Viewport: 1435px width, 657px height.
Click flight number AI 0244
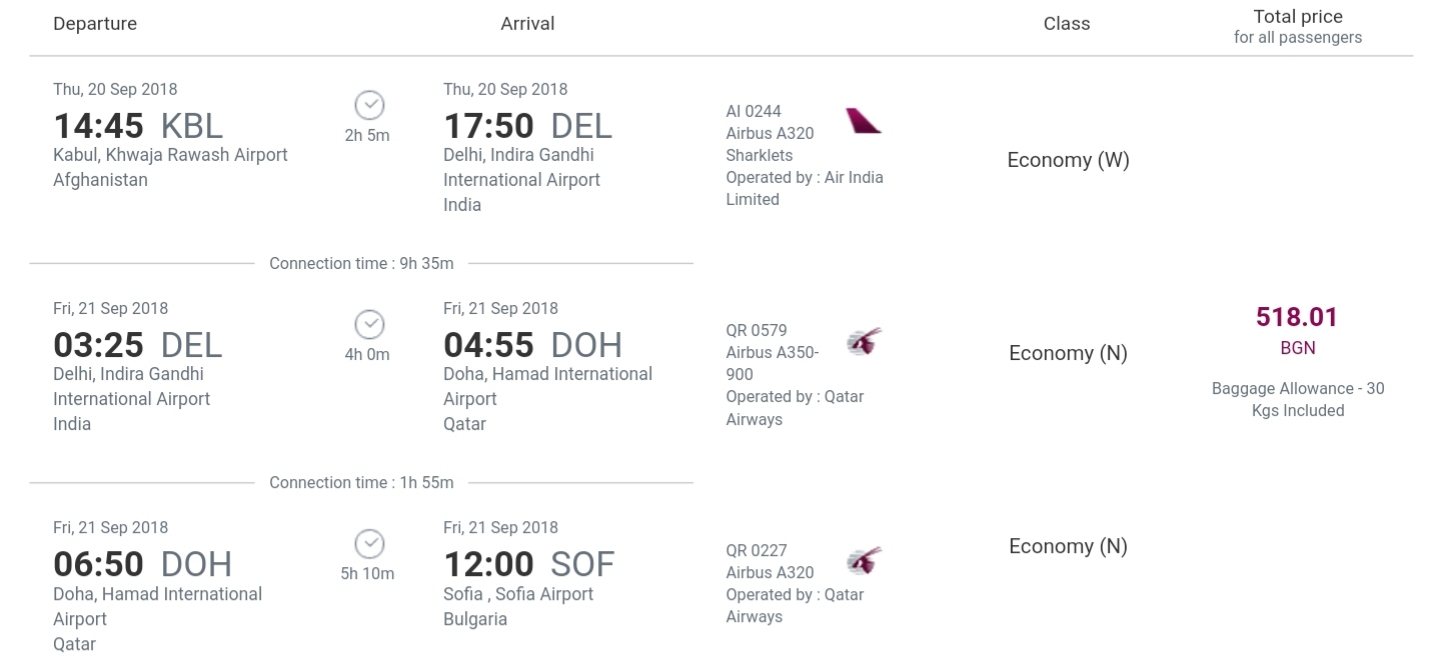tap(754, 111)
